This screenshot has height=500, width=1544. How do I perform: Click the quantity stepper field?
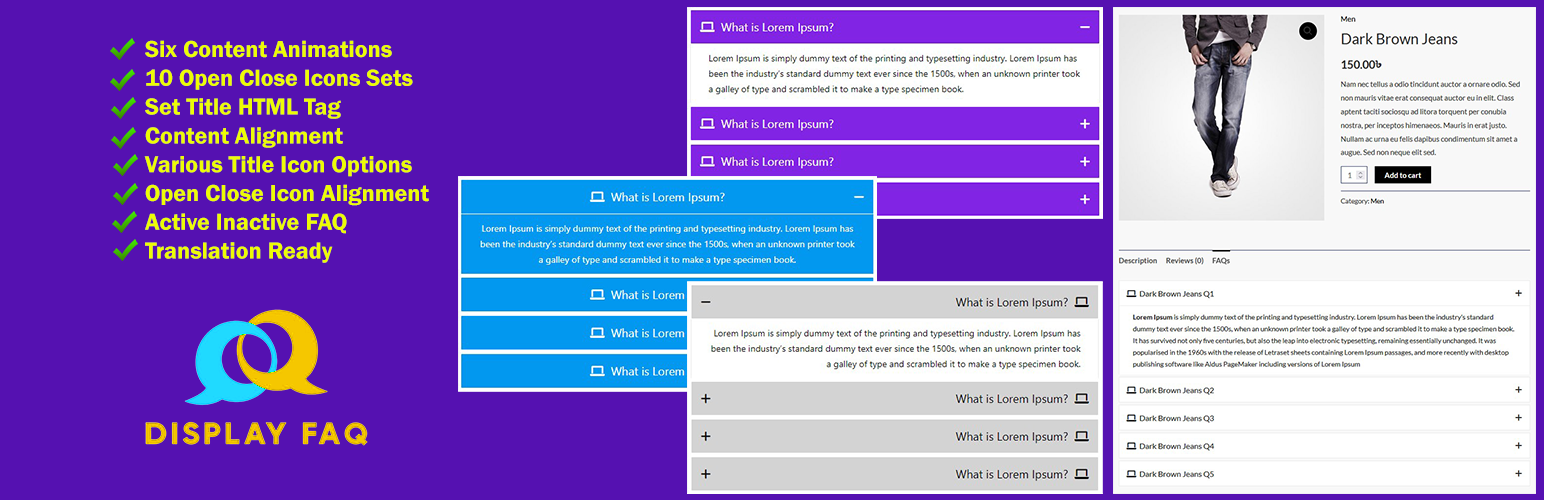1354,175
